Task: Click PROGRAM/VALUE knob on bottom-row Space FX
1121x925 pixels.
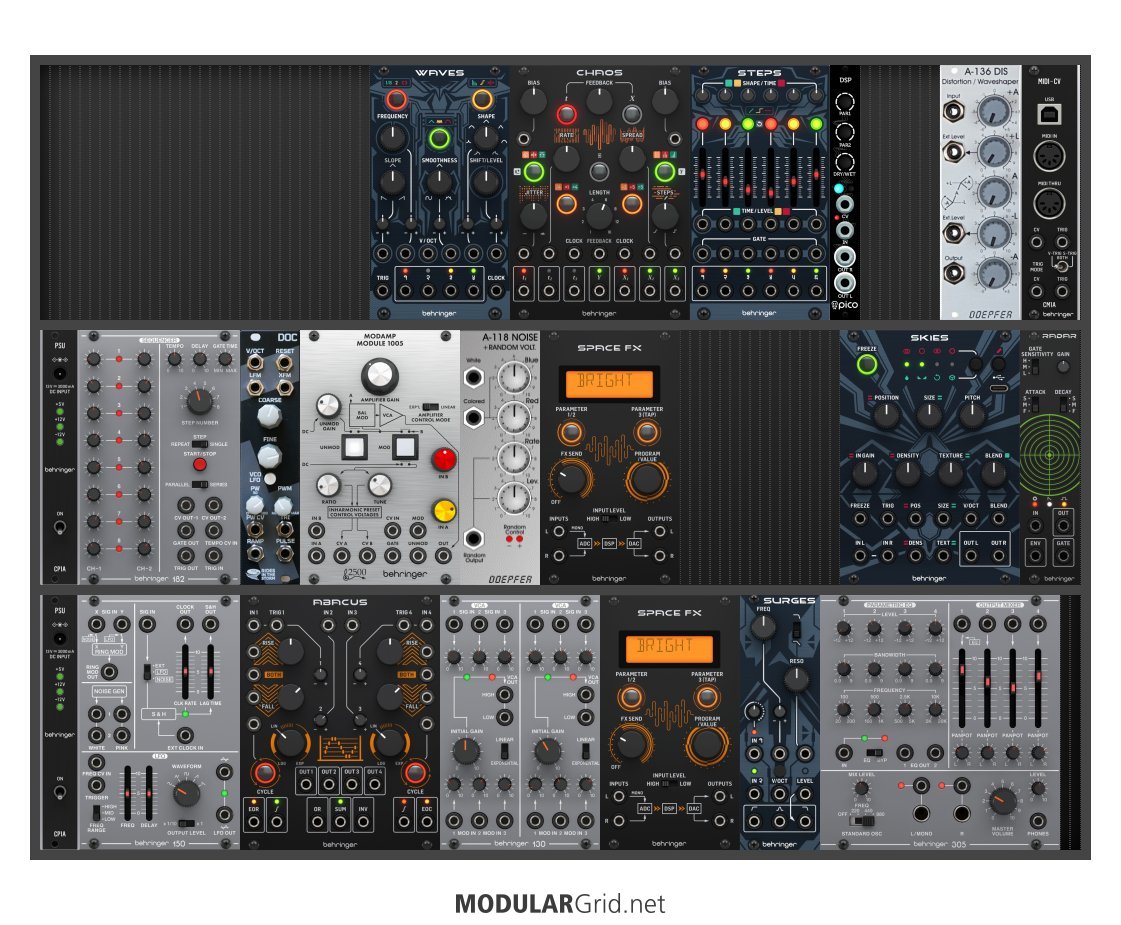Action: 706,743
